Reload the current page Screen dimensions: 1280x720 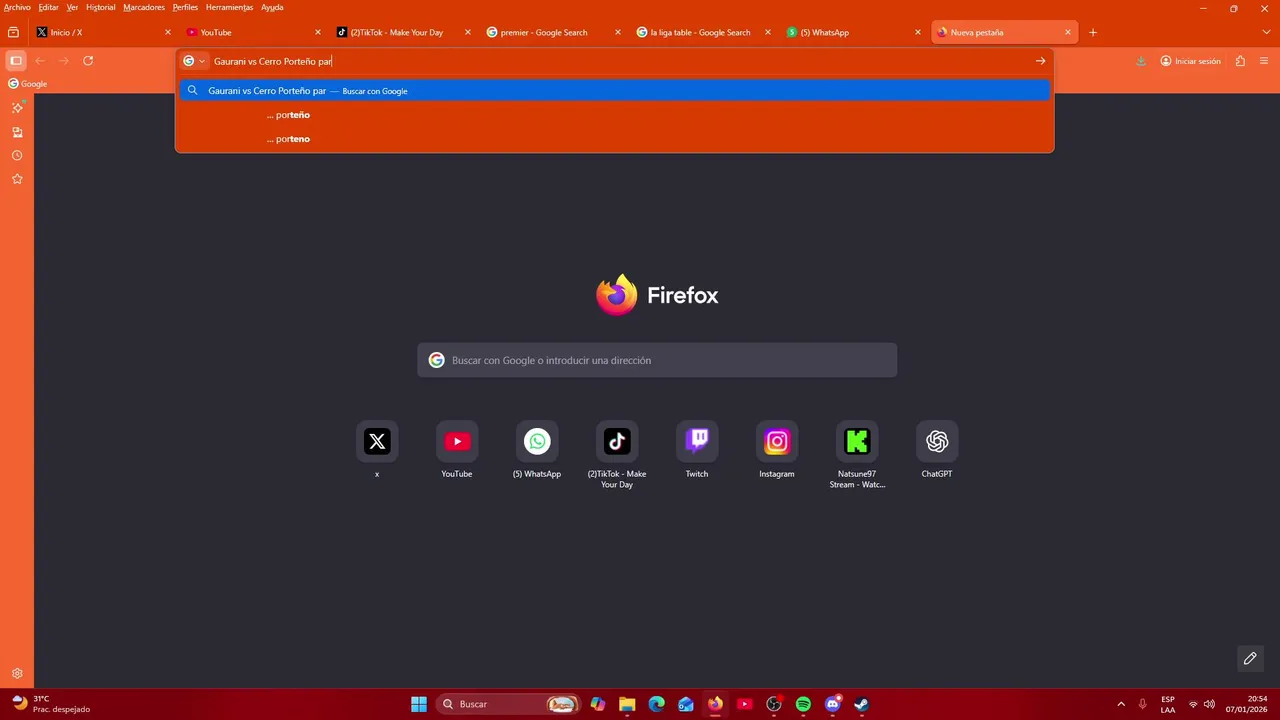[88, 61]
